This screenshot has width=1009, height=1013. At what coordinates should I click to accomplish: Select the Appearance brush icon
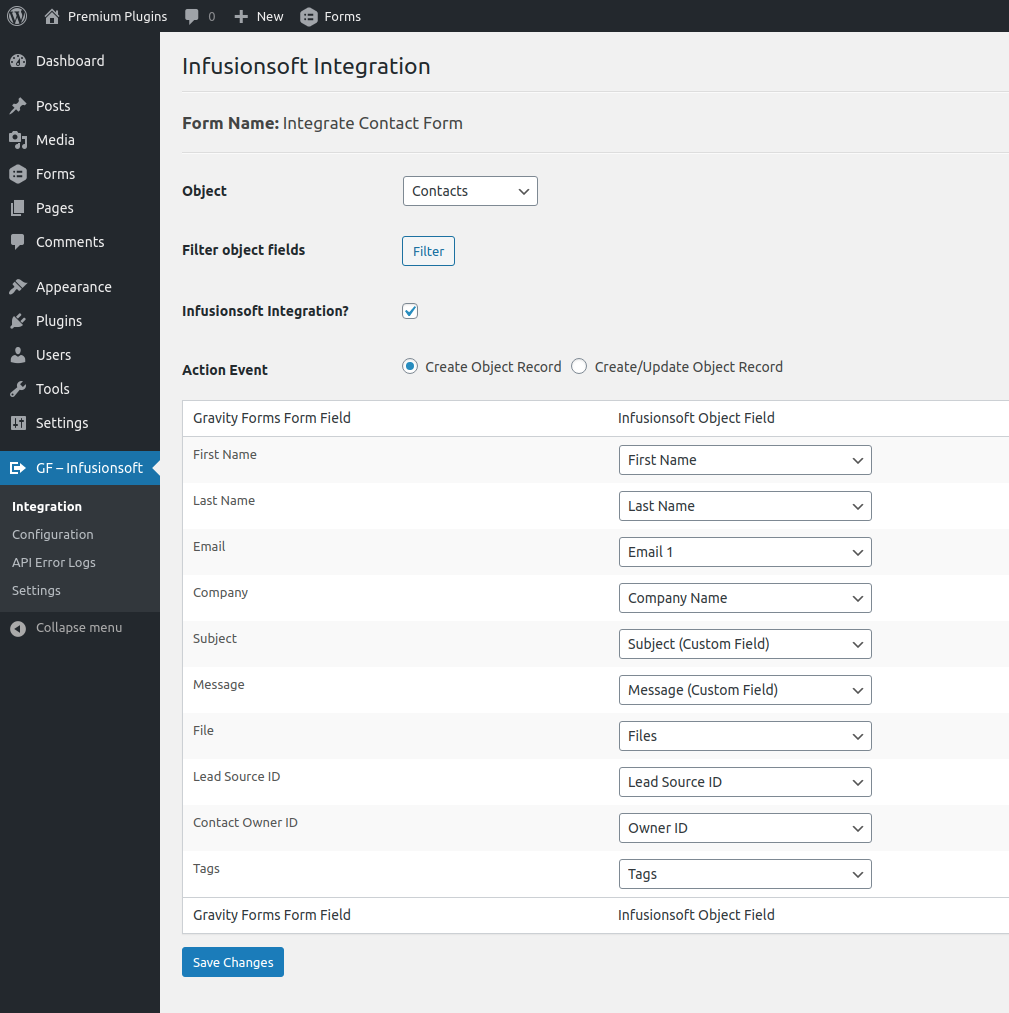coord(19,286)
